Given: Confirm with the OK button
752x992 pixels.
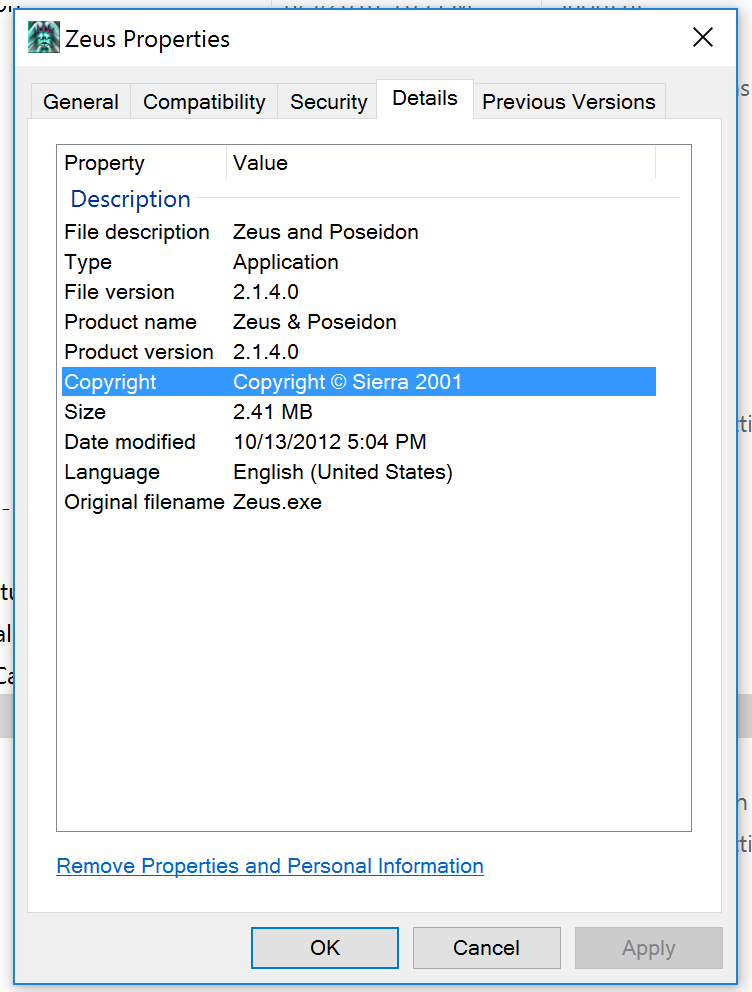Looking at the screenshot, I should [x=325, y=948].
